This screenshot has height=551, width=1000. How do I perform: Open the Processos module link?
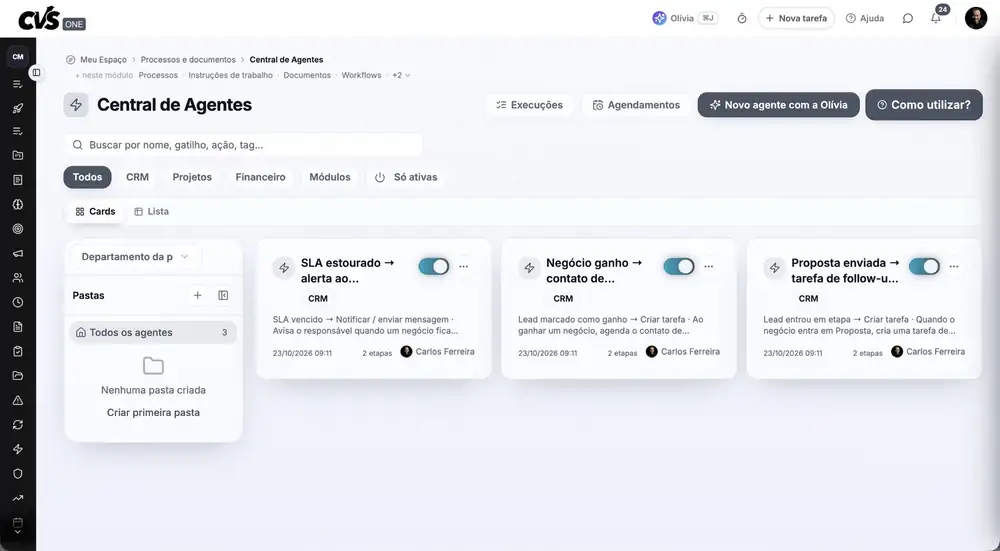point(158,75)
